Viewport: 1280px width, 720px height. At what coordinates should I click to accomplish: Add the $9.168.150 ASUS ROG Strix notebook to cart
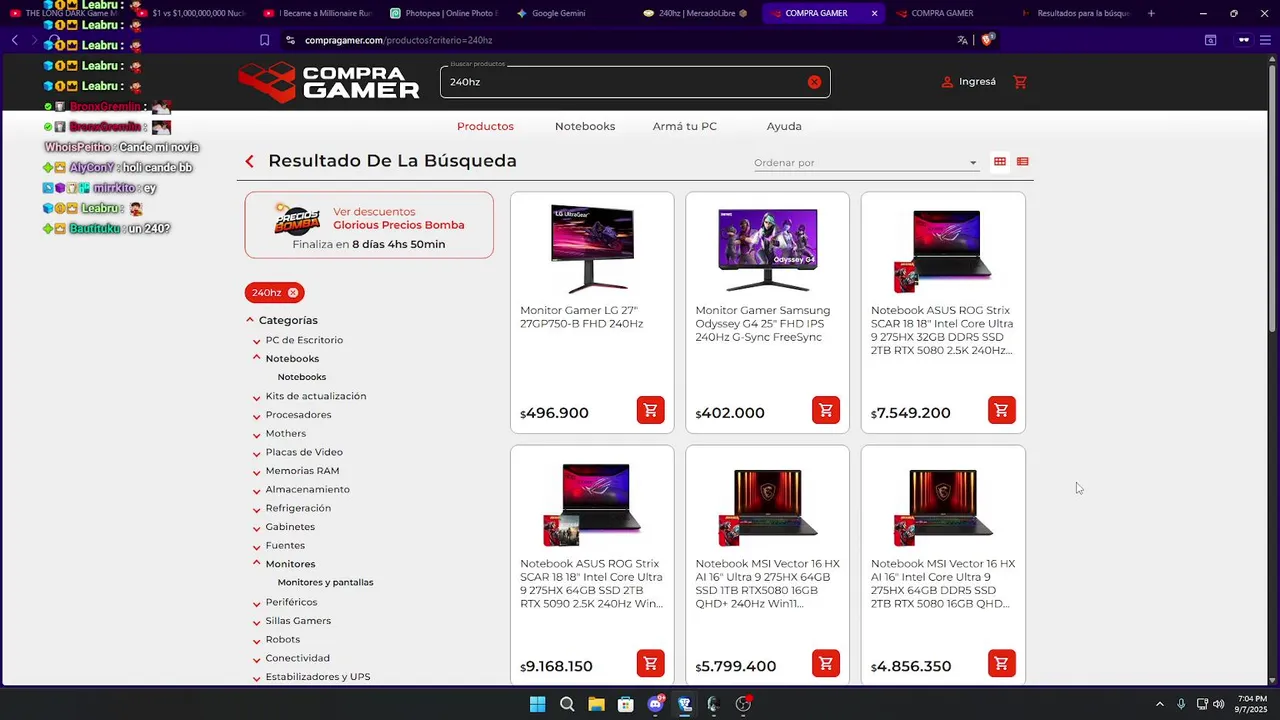tap(650, 663)
